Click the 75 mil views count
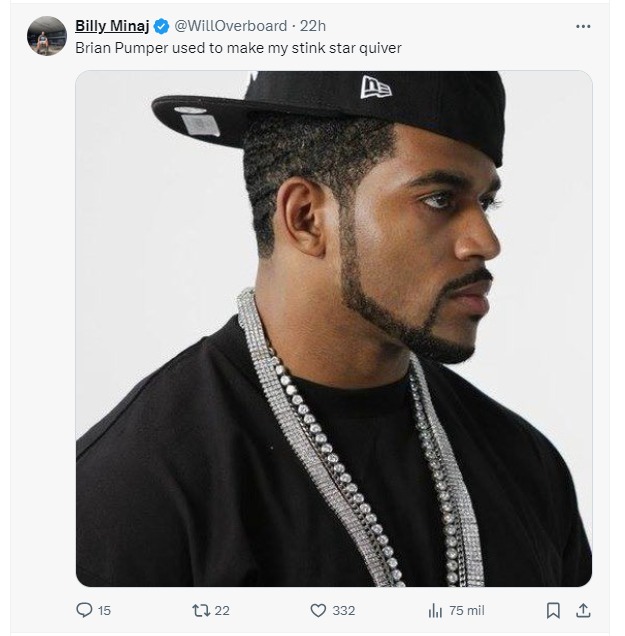This screenshot has width=625, height=636. [x=467, y=610]
